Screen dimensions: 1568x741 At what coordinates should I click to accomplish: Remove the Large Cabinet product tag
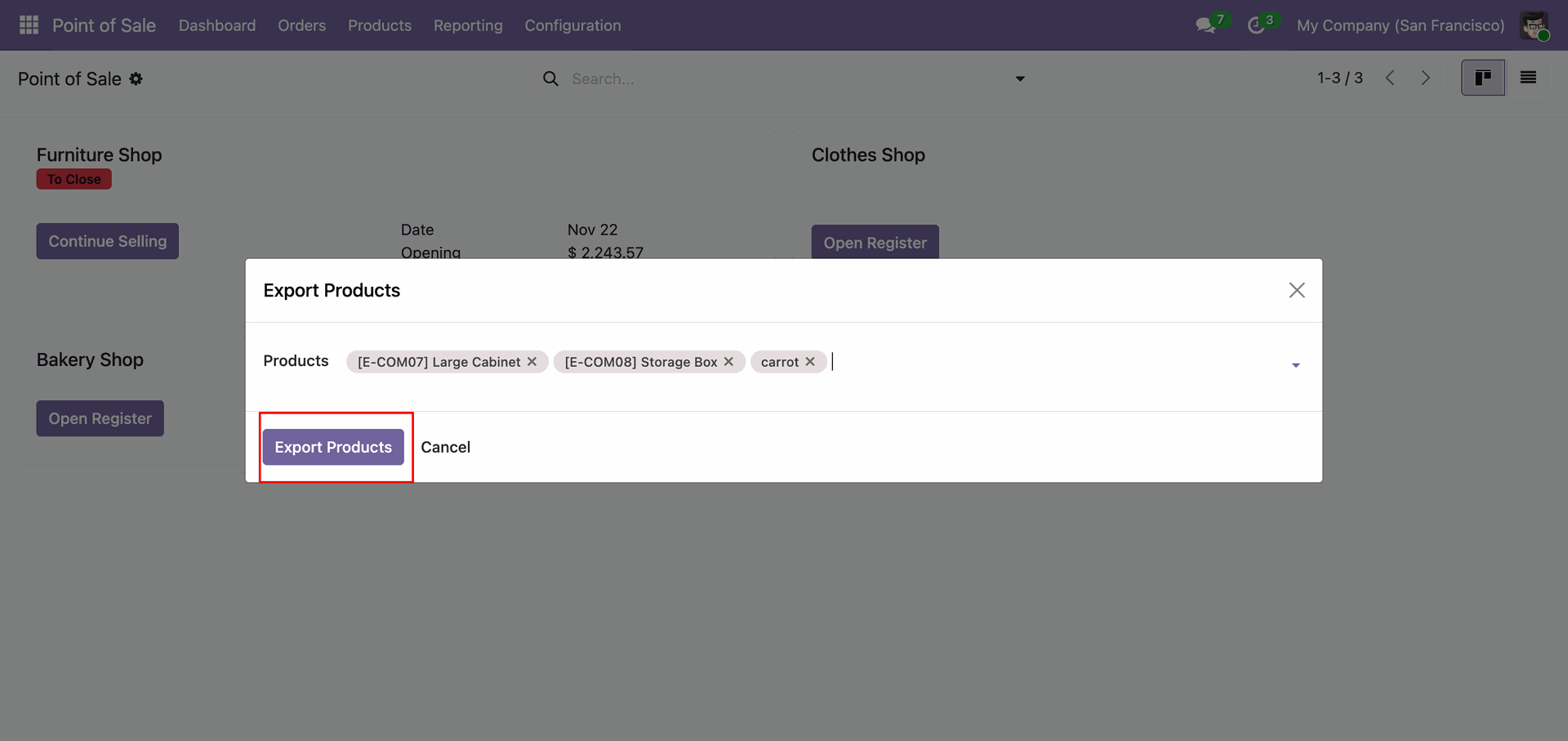(532, 361)
